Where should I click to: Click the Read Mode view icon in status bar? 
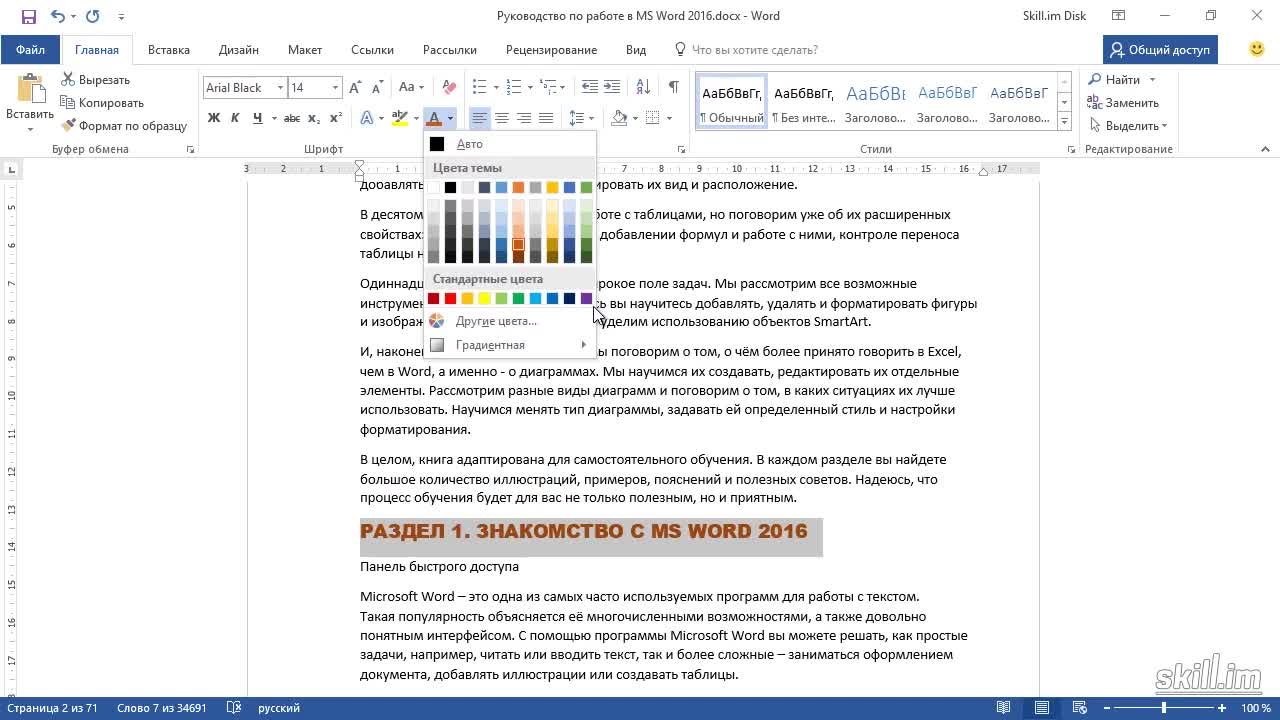pos(1004,708)
